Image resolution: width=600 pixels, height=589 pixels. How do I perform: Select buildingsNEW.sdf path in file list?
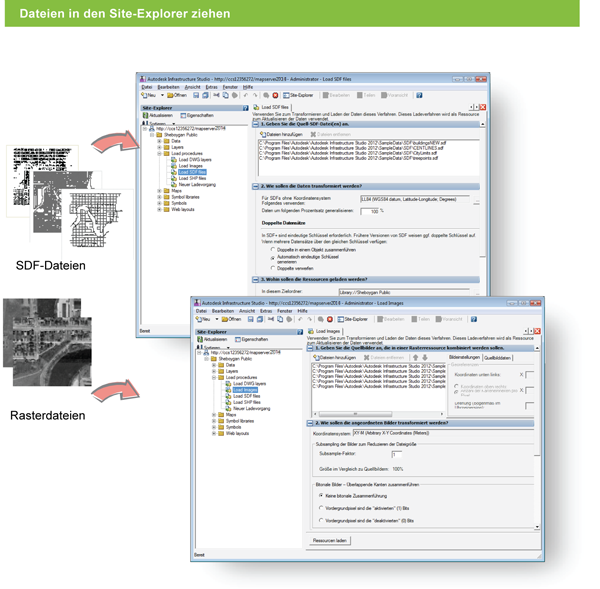tap(352, 143)
